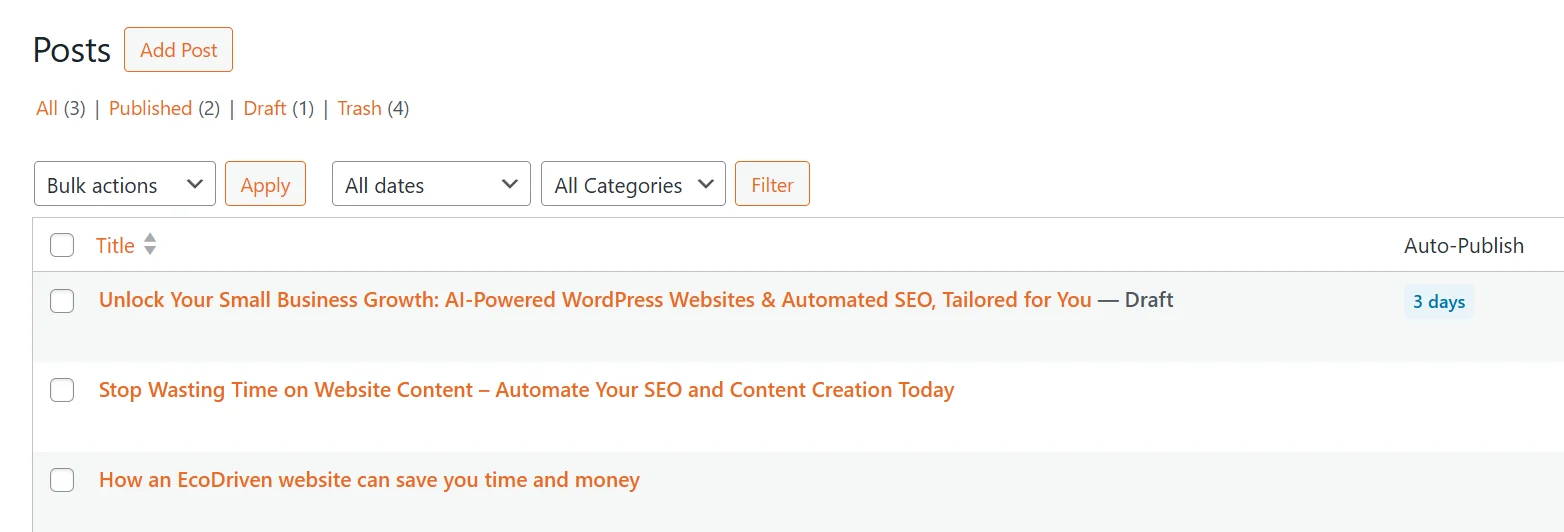Open the Trash posts view
Viewport: 1564px width, 532px height.
pos(359,108)
